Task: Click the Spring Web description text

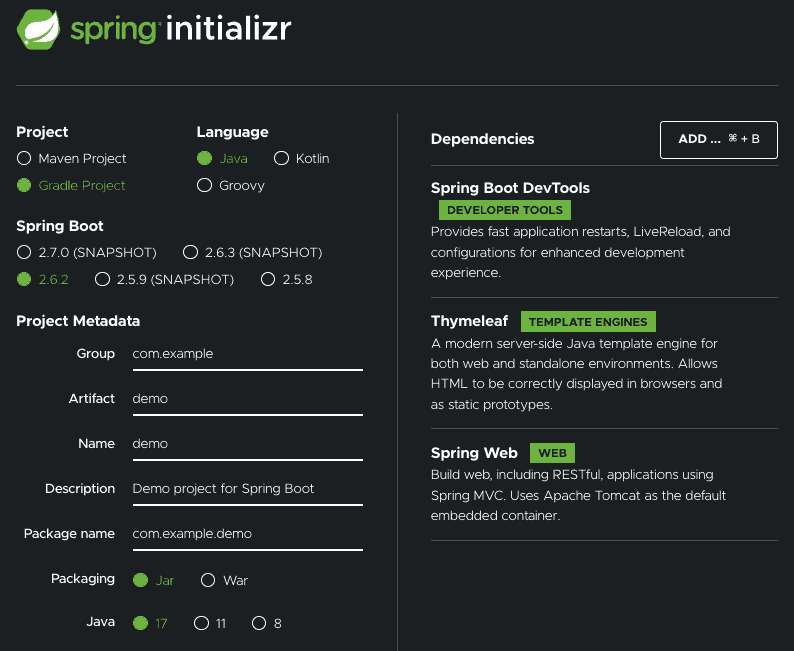Action: tap(578, 495)
